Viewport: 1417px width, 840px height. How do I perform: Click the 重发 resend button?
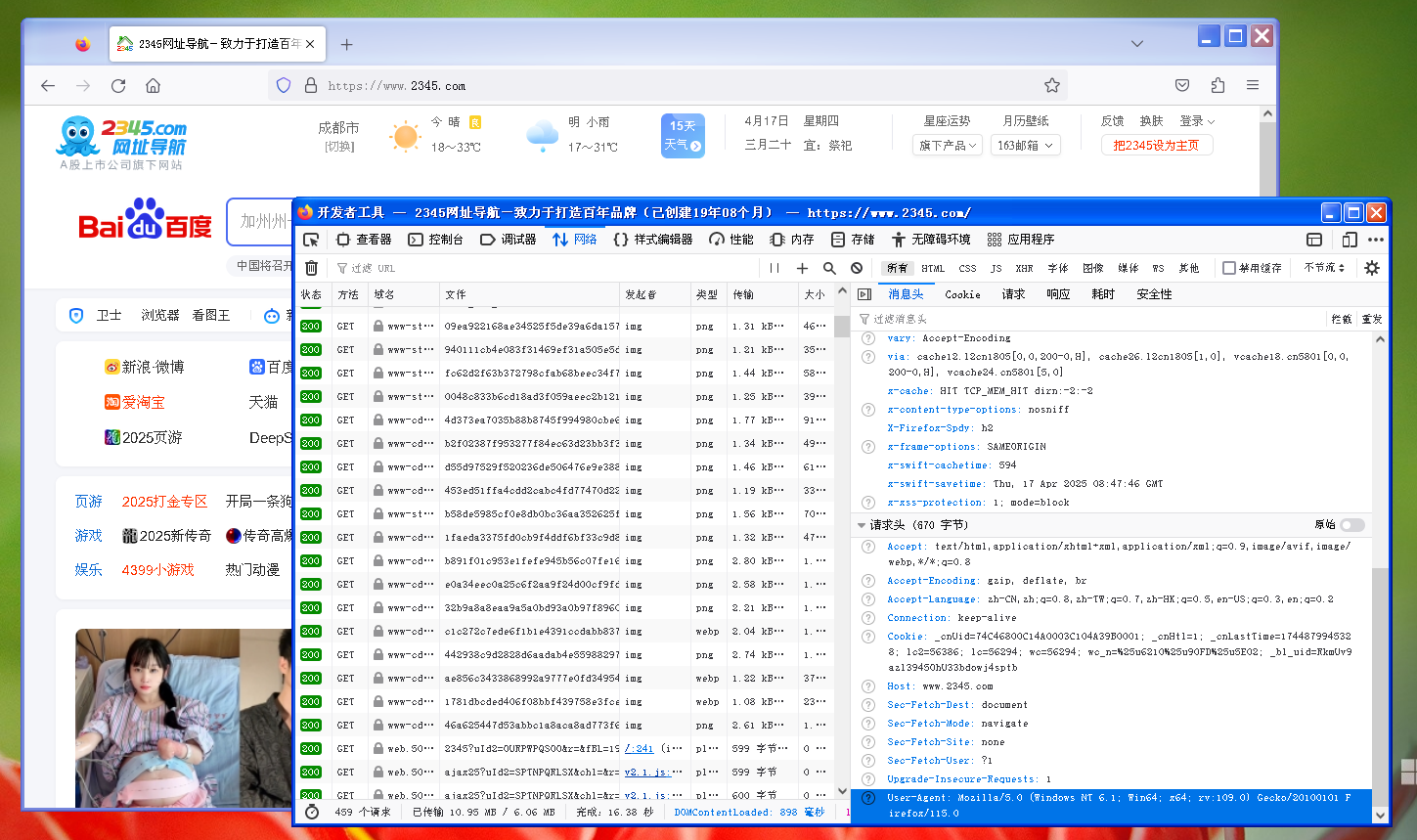tap(1372, 319)
